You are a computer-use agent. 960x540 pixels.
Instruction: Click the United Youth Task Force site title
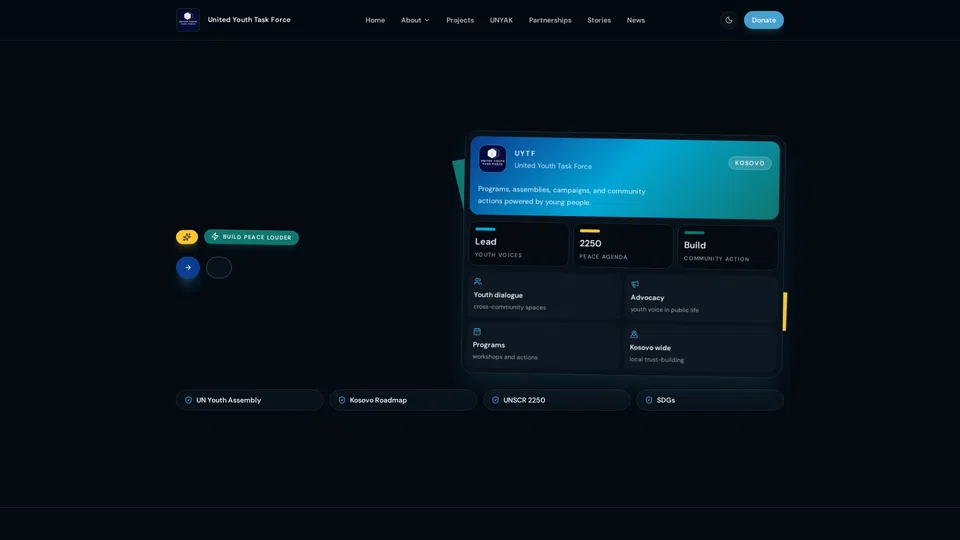click(x=249, y=20)
